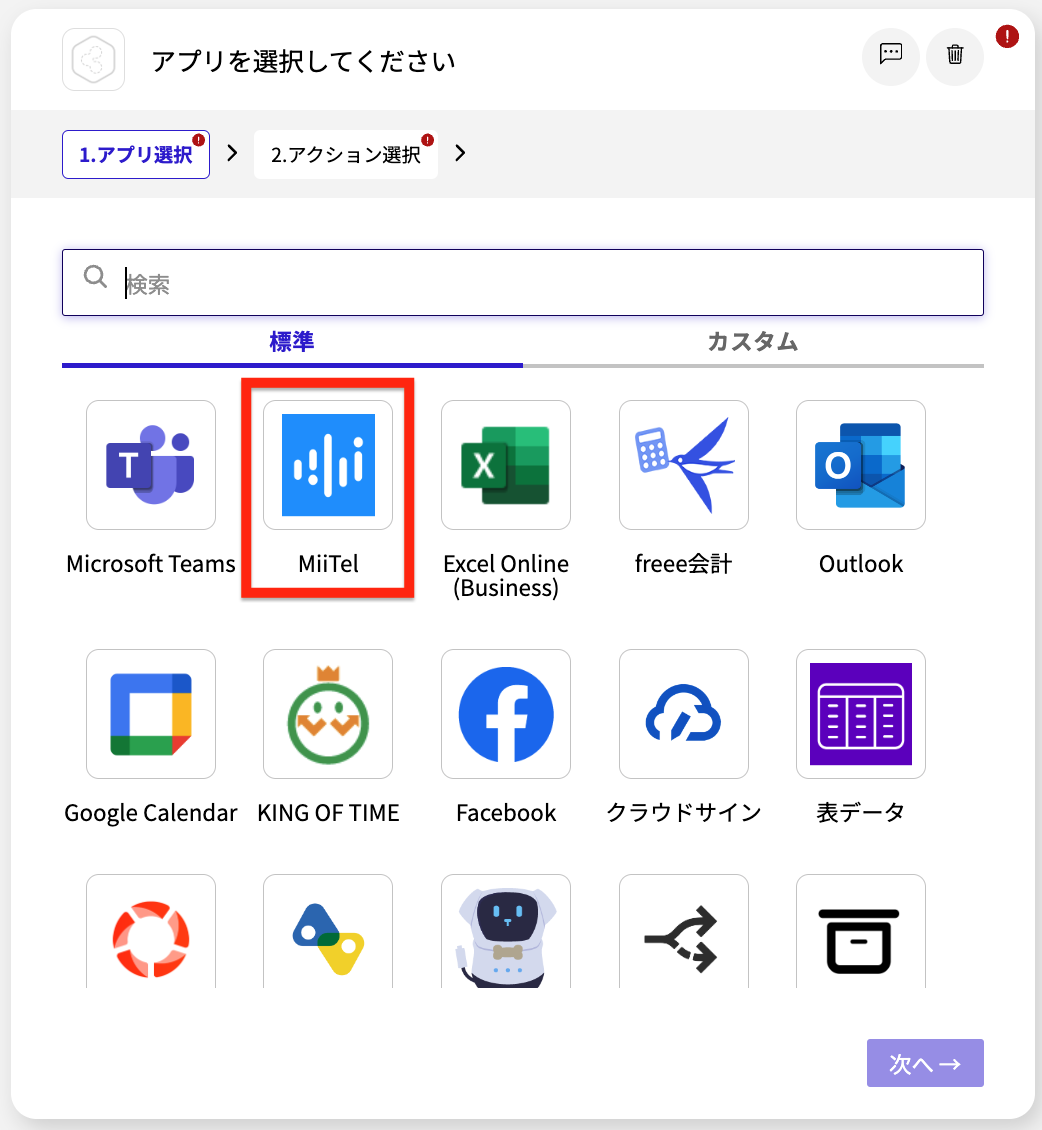This screenshot has width=1042, height=1130.
Task: Choose the 表データ table icon
Action: click(861, 714)
